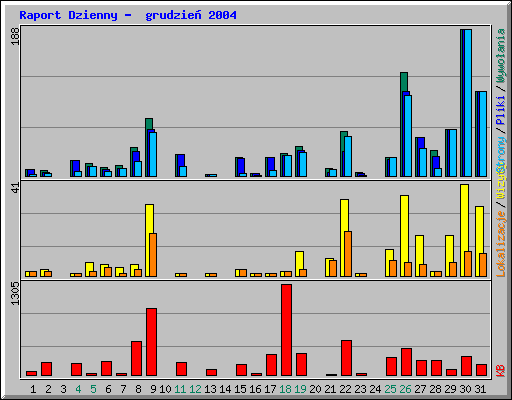This screenshot has width=512, height=400.
Task: Click day label 28 on the x-axis
Action: tap(435, 389)
